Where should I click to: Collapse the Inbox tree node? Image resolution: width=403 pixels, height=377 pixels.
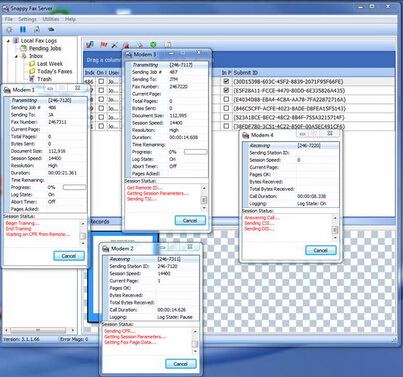[16, 56]
